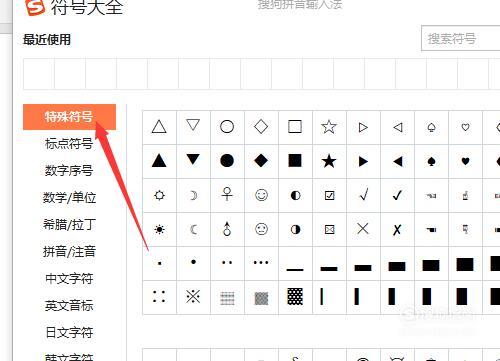Choose the right-half black circle symbol

(x=295, y=230)
